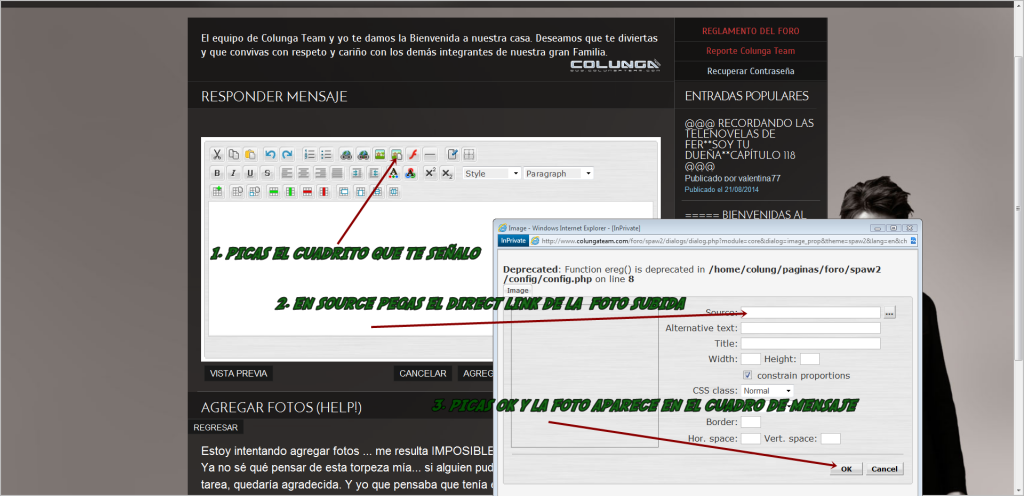
Task: Click the Alternative text input field
Action: coord(810,328)
